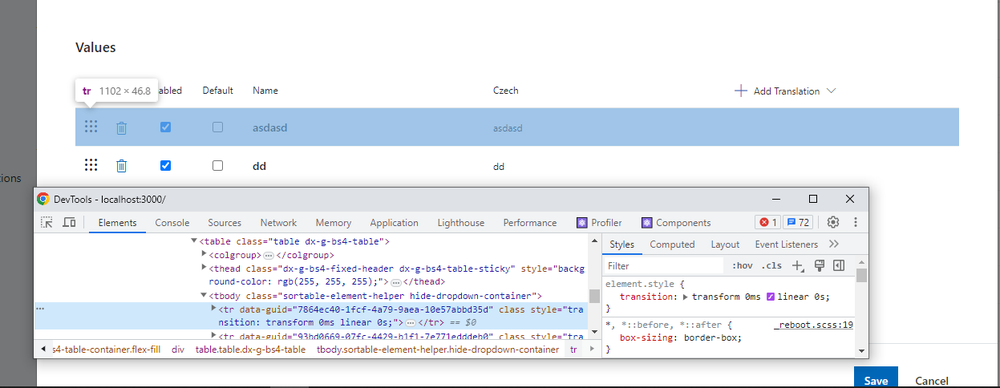Click the purple linear easing swatch
This screenshot has height=388, width=1000.
coord(770,297)
